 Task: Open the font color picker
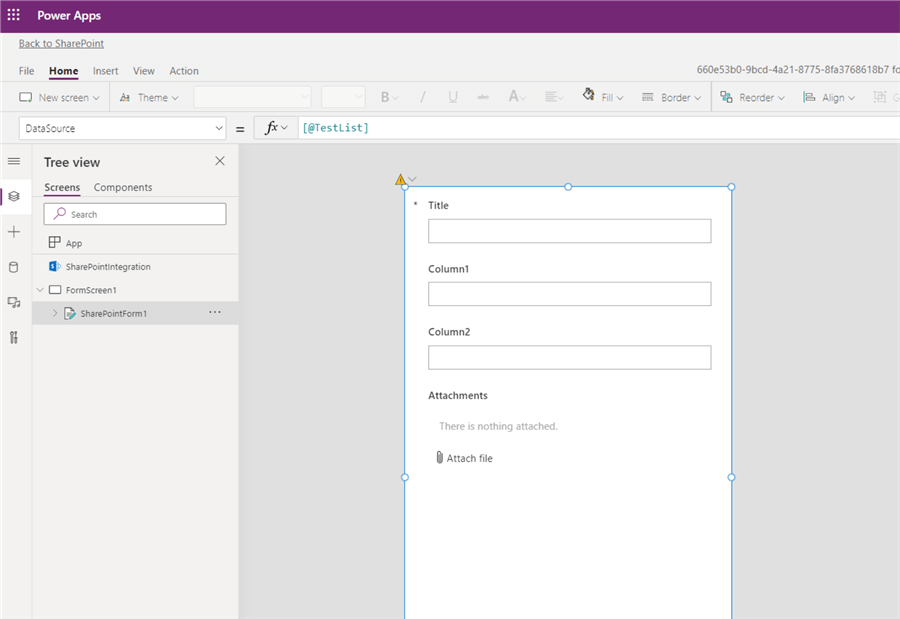point(517,97)
